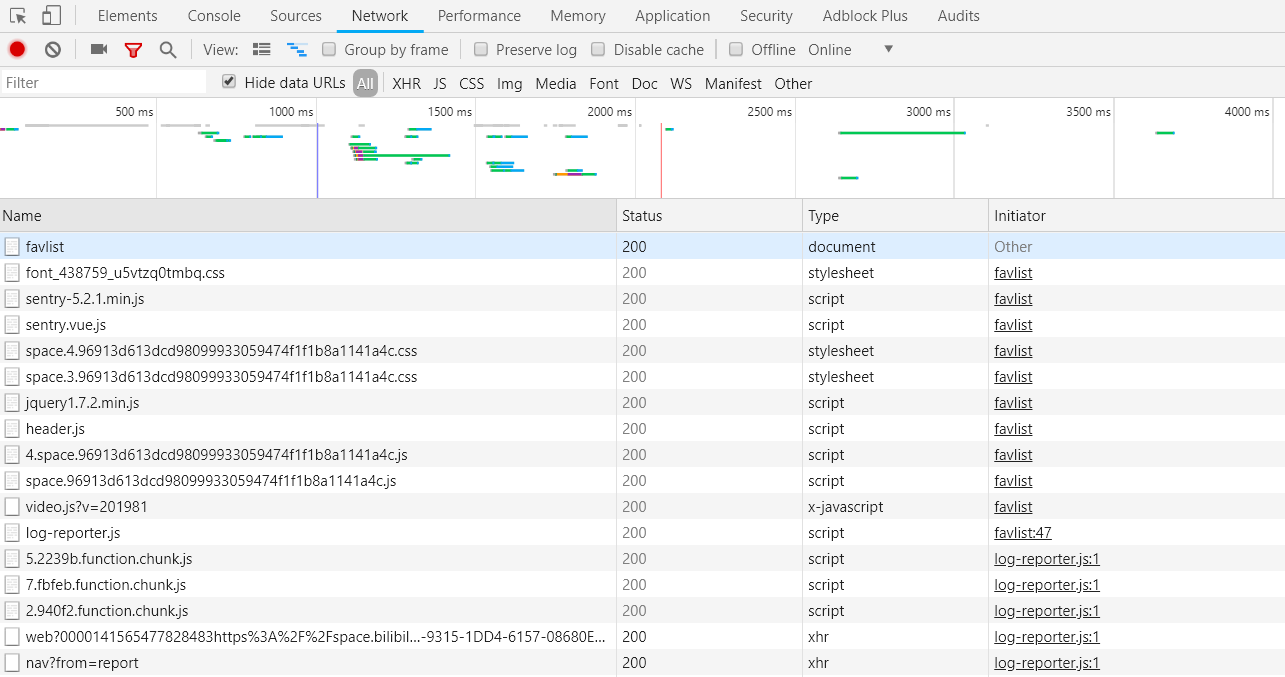Viewport: 1285px width, 677px height.
Task: Switch to the Application tab
Action: tap(673, 16)
